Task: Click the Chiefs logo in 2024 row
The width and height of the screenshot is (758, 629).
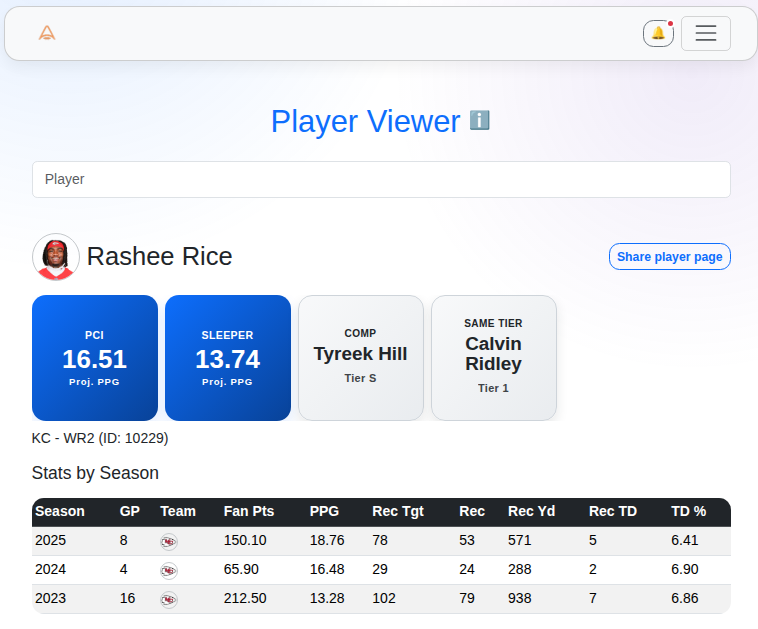Action: tap(169, 570)
